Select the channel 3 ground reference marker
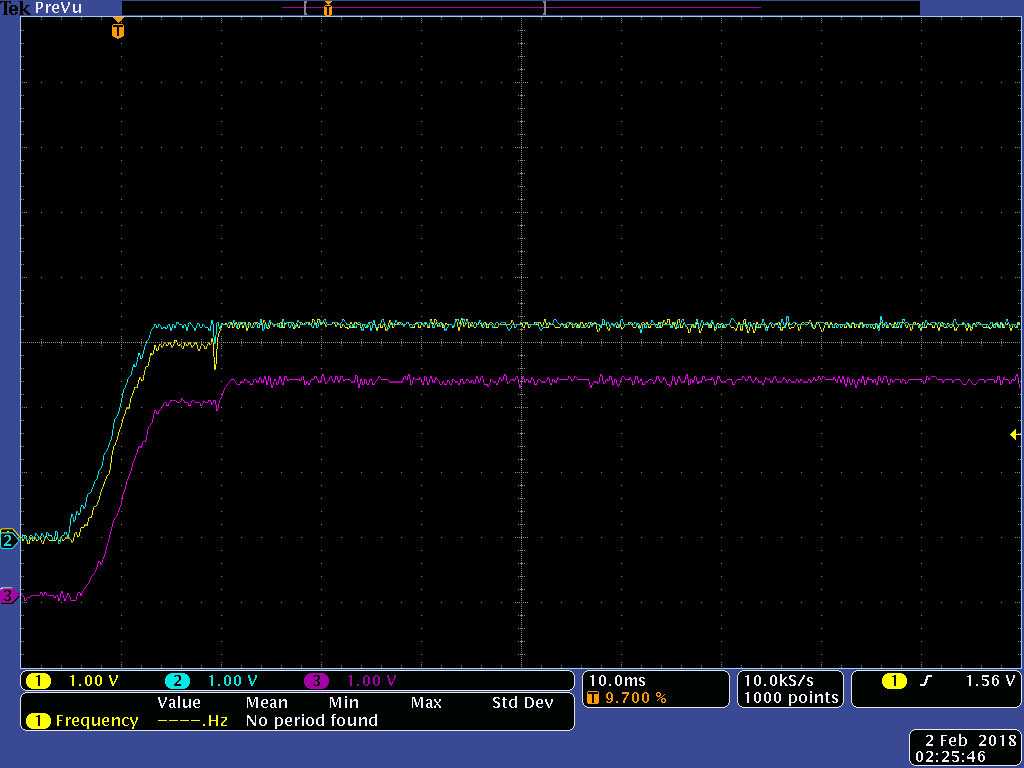This screenshot has width=1024, height=768. click(8, 596)
